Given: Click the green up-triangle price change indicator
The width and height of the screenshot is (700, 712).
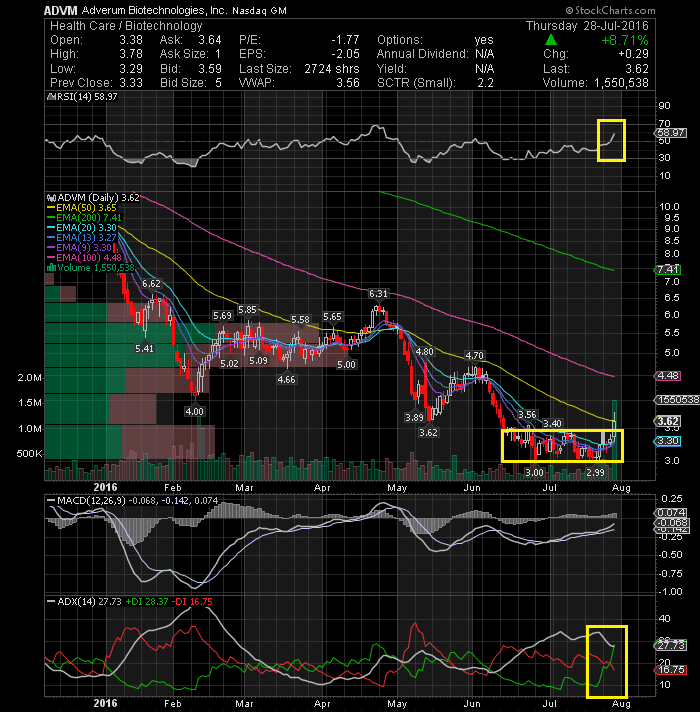Looking at the screenshot, I should tap(550, 40).
